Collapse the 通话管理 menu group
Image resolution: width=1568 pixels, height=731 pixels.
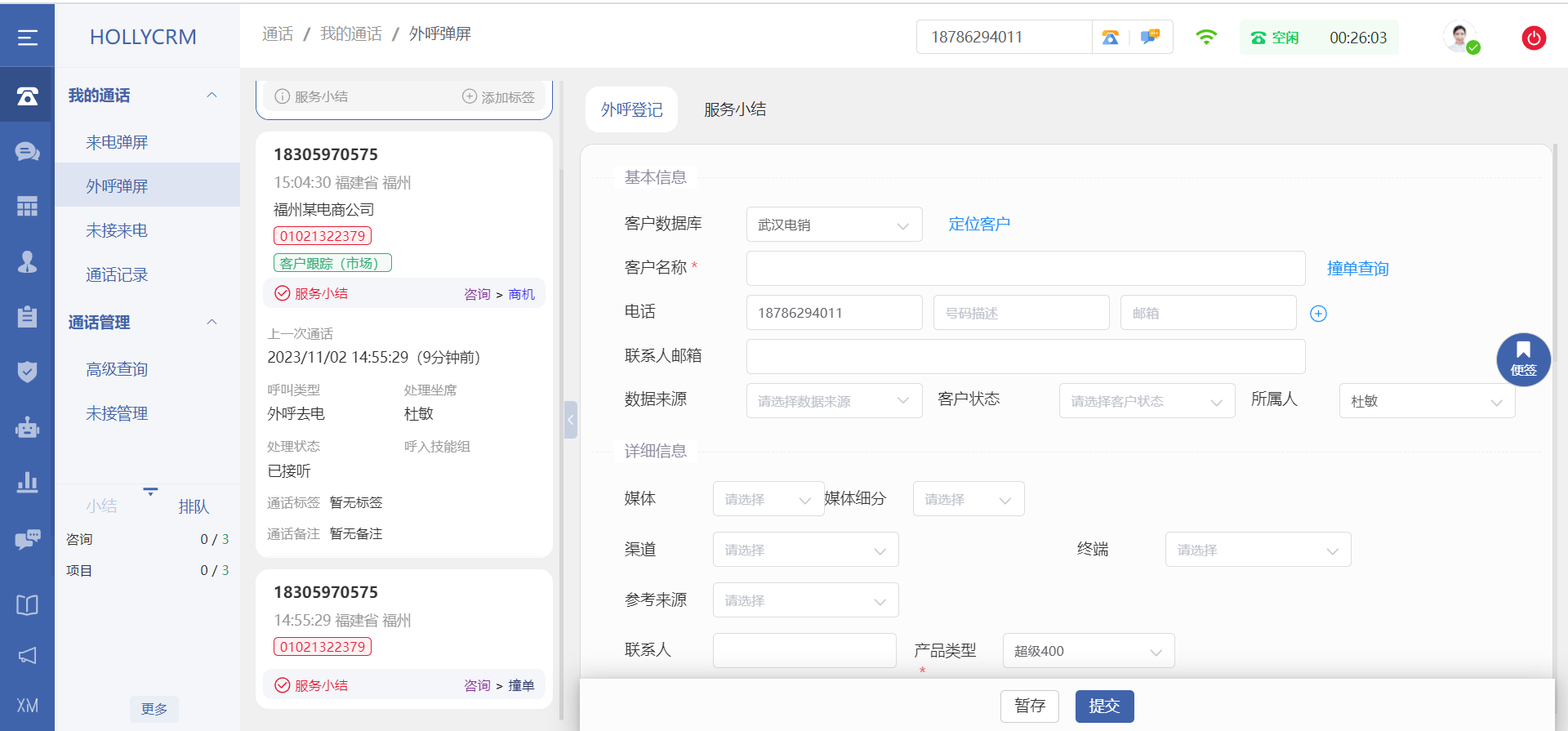[x=212, y=322]
